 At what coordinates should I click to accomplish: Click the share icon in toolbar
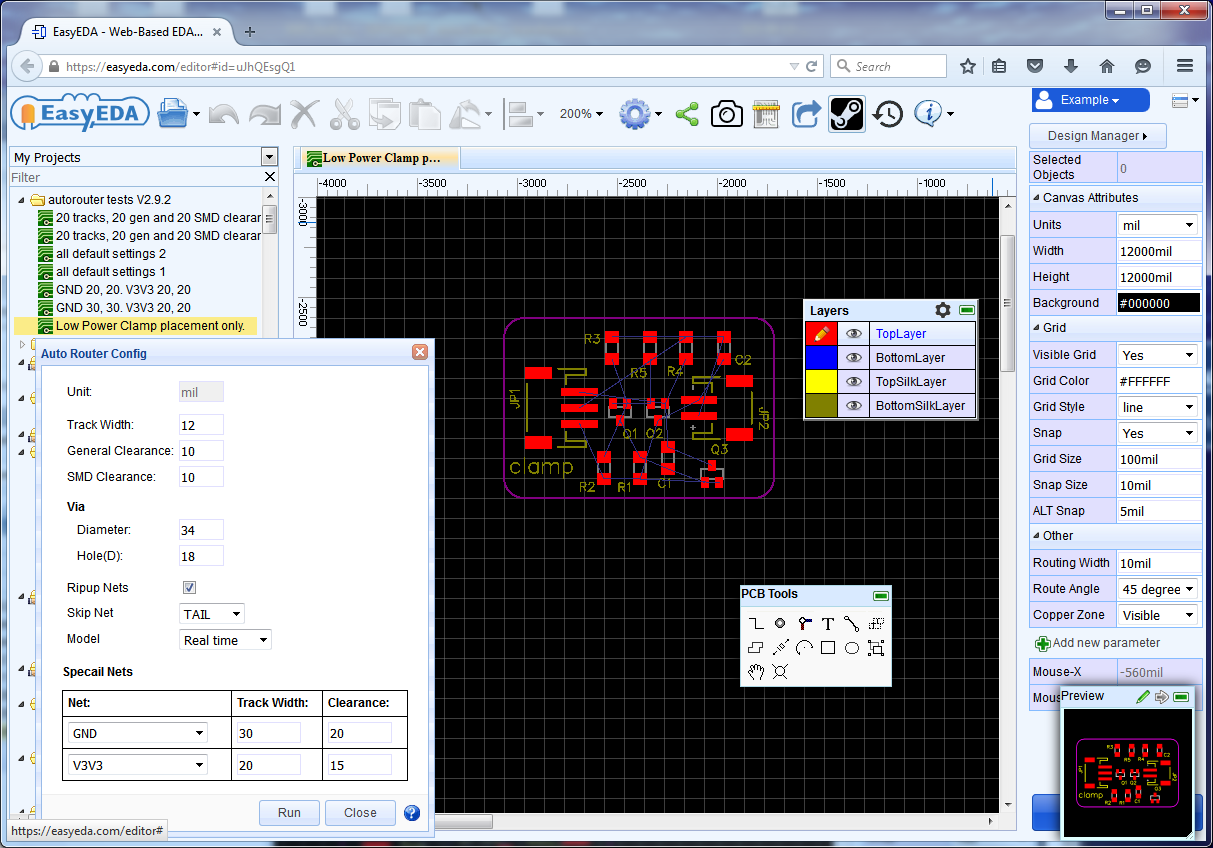[x=687, y=114]
